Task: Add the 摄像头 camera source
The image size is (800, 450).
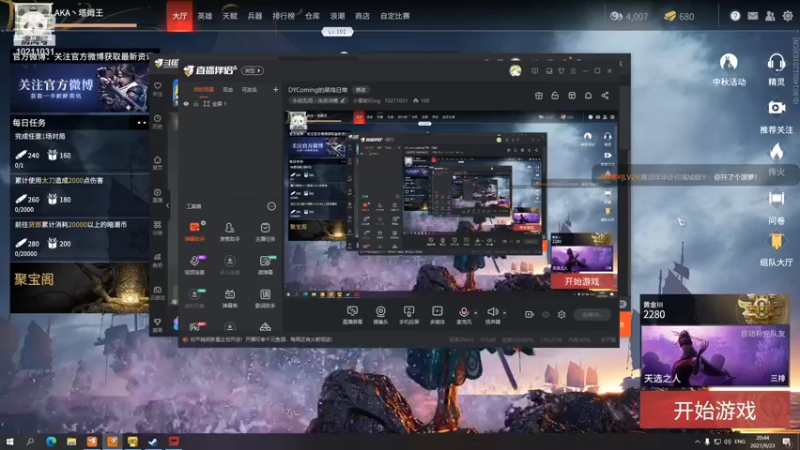Action: 381,315
